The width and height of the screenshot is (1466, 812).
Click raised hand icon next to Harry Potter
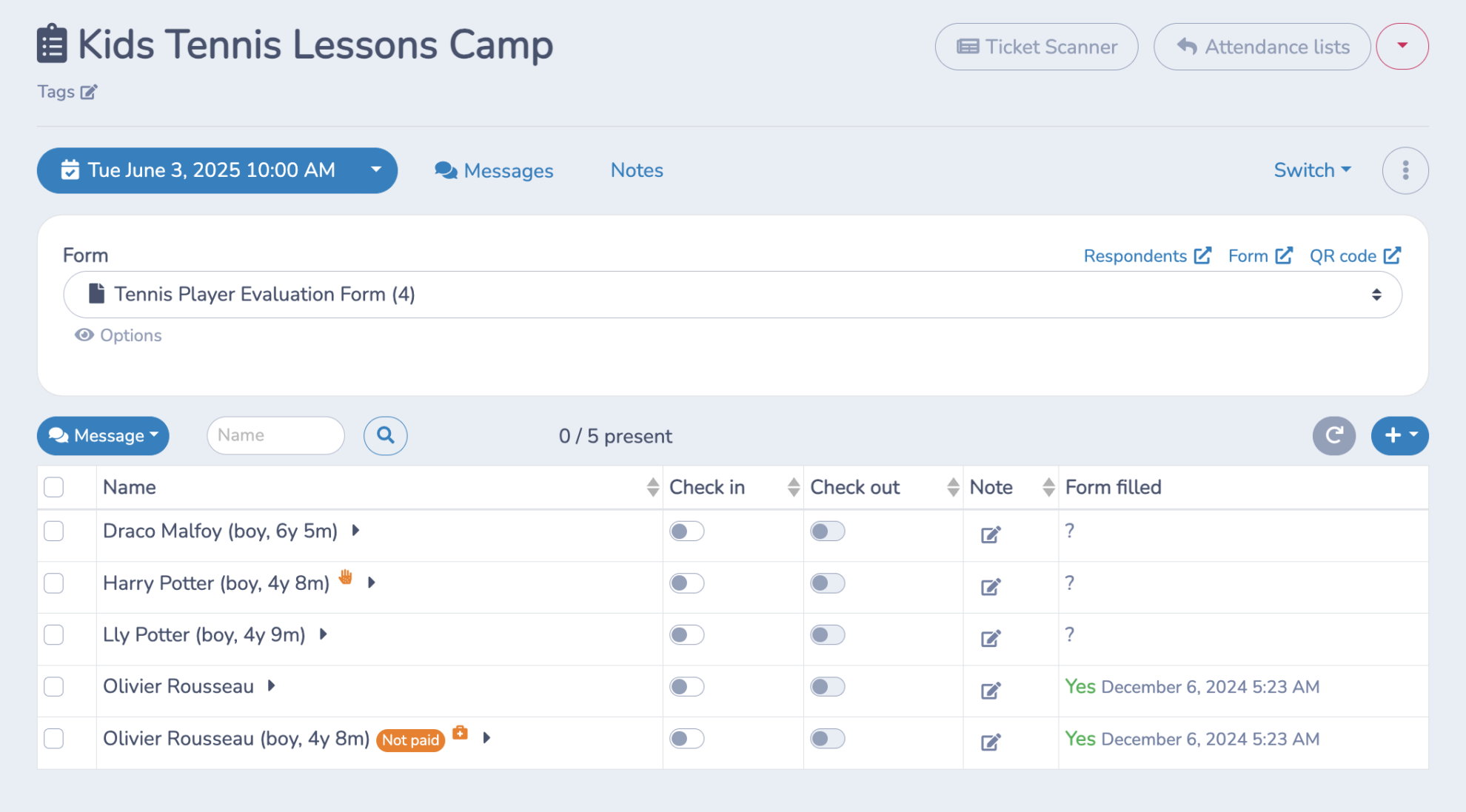pos(346,577)
